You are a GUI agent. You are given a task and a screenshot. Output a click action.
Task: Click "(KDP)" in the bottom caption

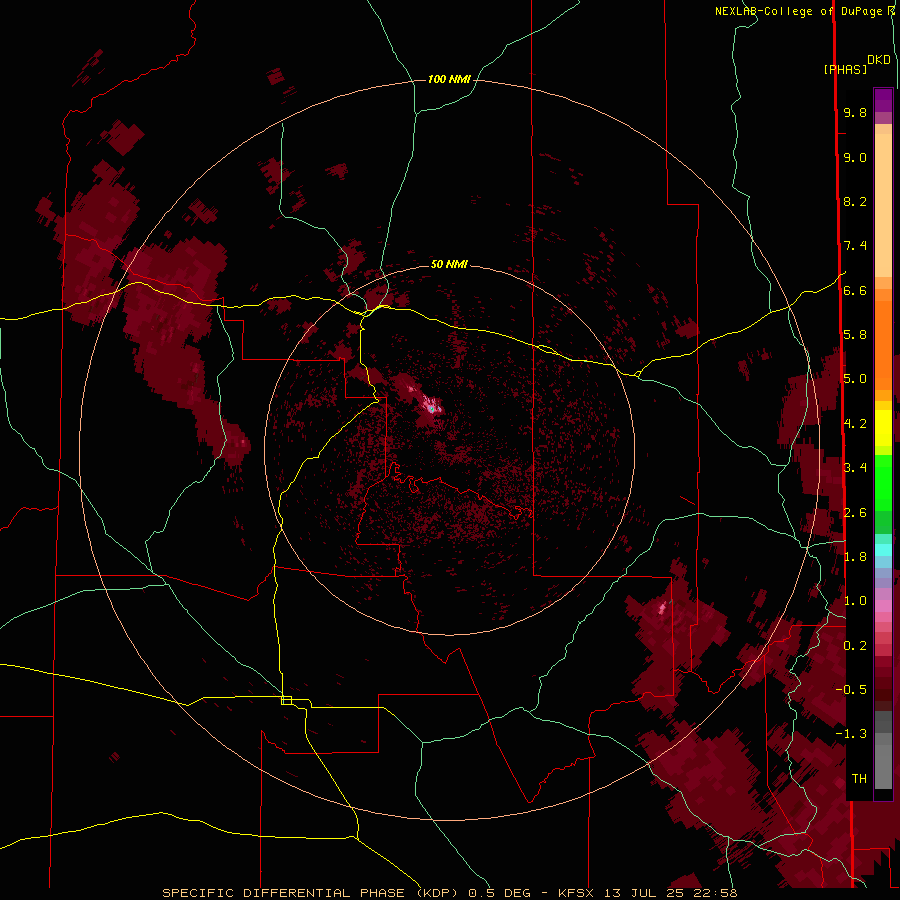(438, 893)
